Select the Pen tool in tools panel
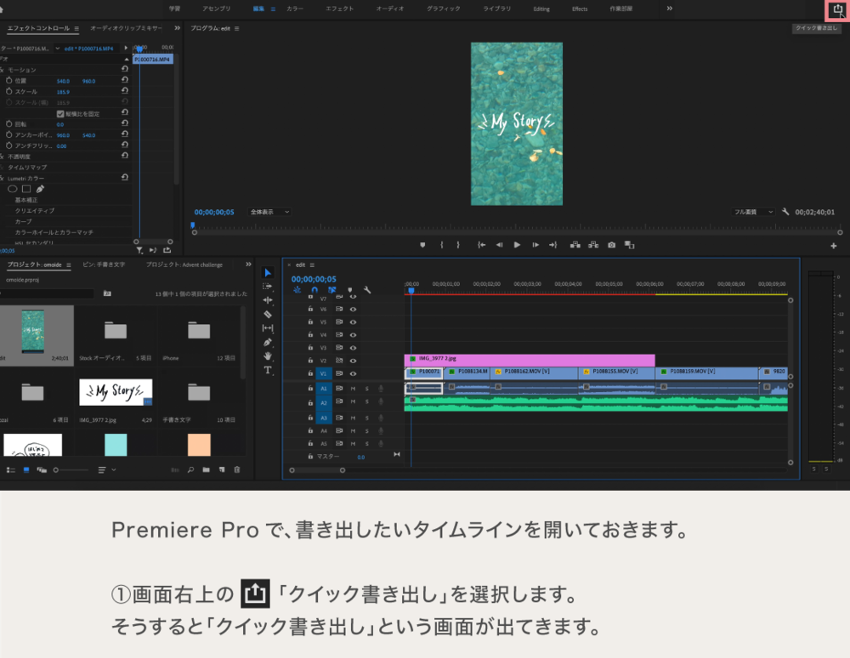Viewport: 850px width, 658px height. pyautogui.click(x=268, y=343)
